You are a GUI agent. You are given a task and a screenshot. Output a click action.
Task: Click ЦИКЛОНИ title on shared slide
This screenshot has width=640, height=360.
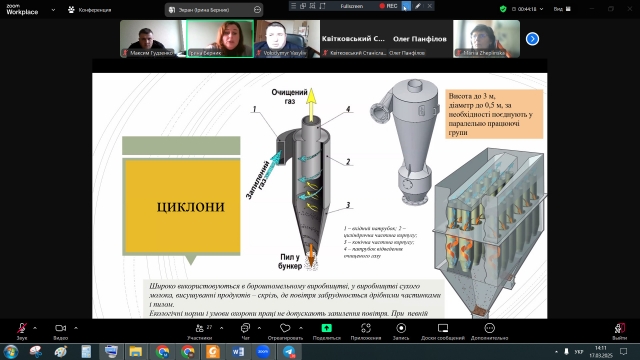[191, 207]
